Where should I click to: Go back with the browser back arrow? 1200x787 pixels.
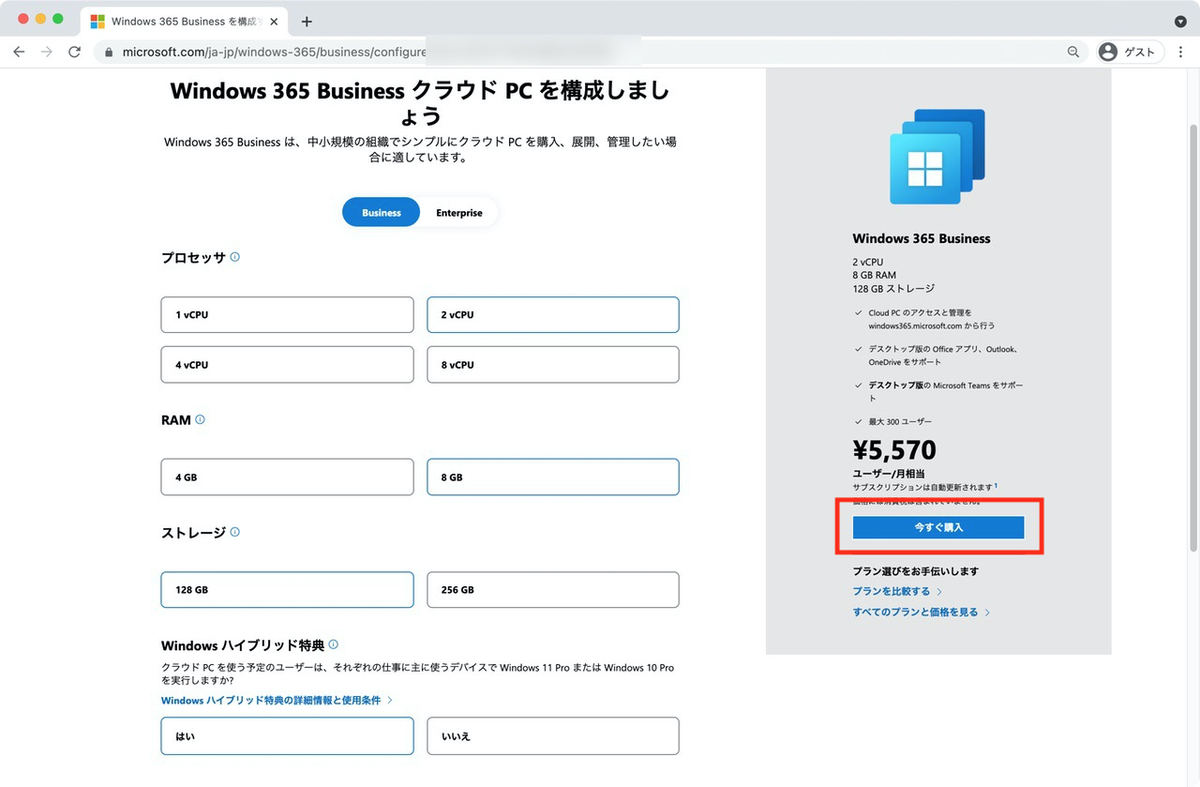(x=19, y=52)
